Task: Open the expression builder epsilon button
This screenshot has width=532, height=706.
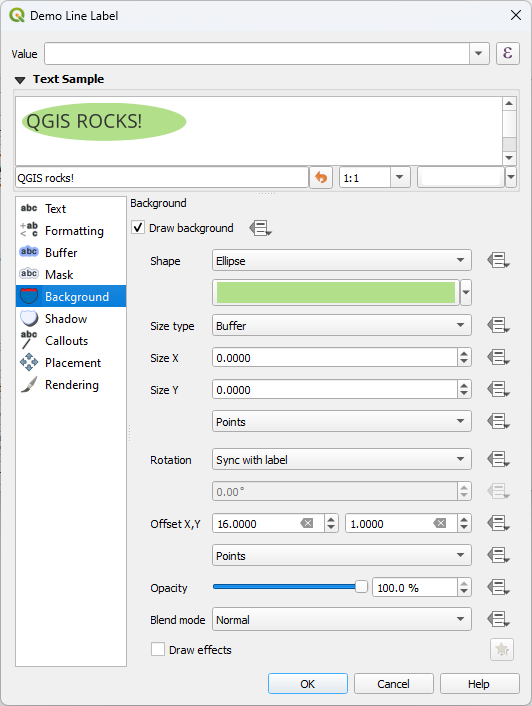Action: pos(508,54)
